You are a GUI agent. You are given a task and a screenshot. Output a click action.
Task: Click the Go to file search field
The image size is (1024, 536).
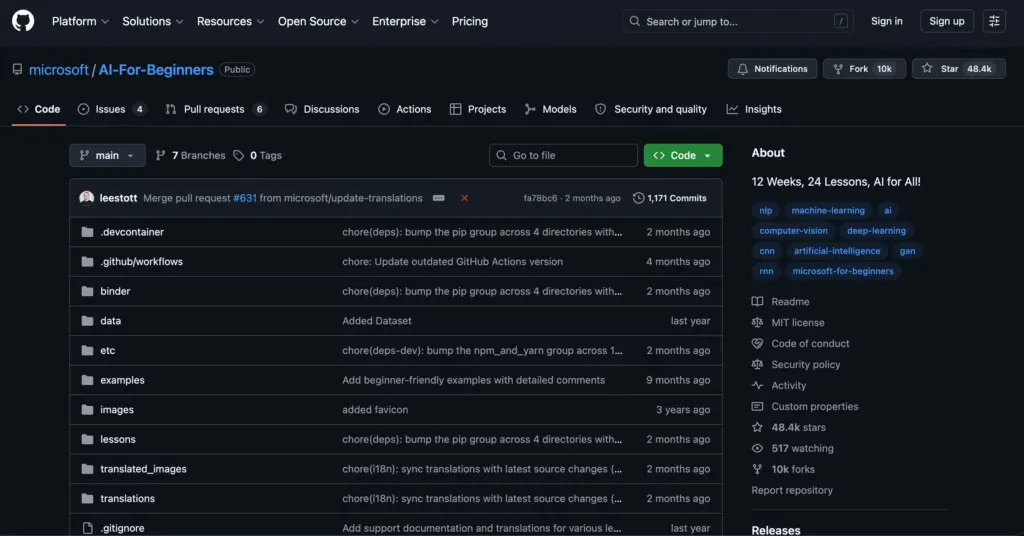click(x=563, y=155)
